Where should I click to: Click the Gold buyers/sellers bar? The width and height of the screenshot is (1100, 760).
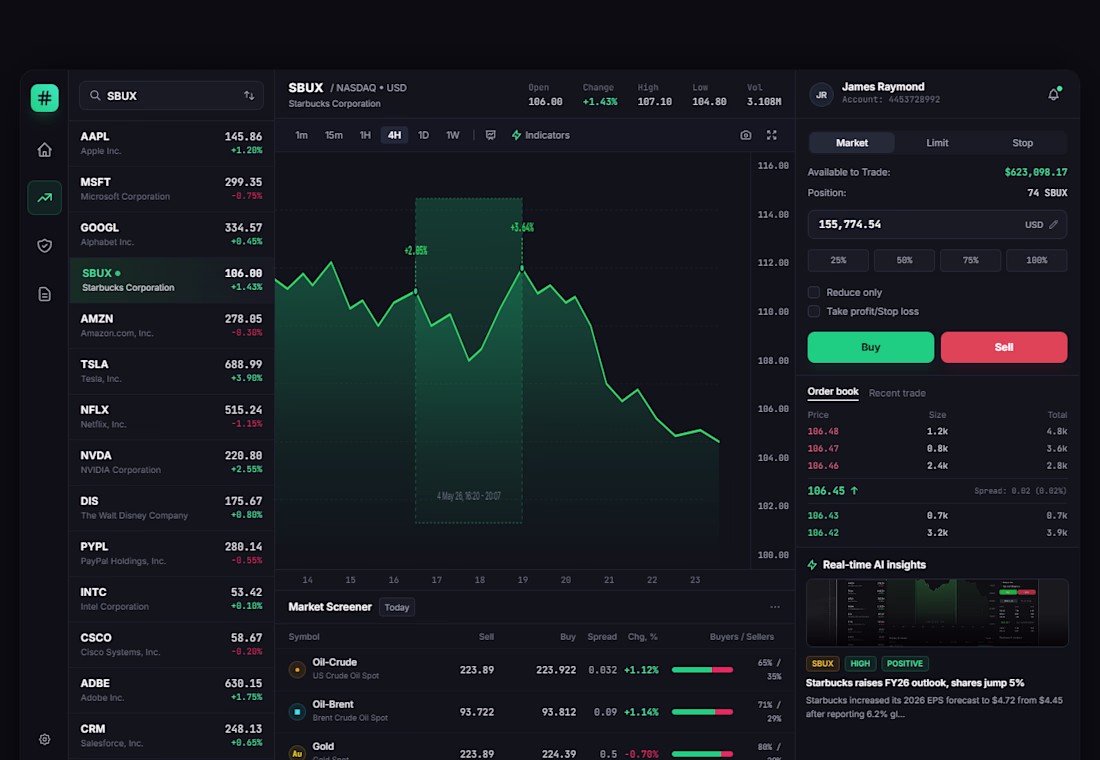[x=702, y=754]
